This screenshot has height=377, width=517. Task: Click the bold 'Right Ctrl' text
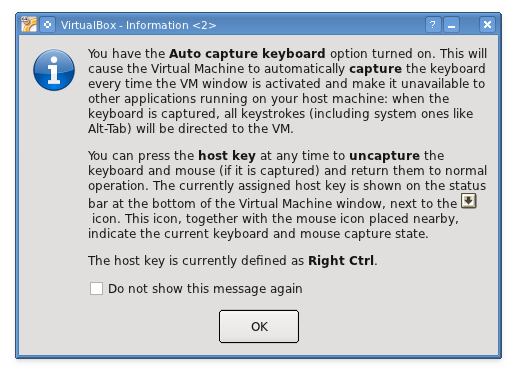point(341,261)
